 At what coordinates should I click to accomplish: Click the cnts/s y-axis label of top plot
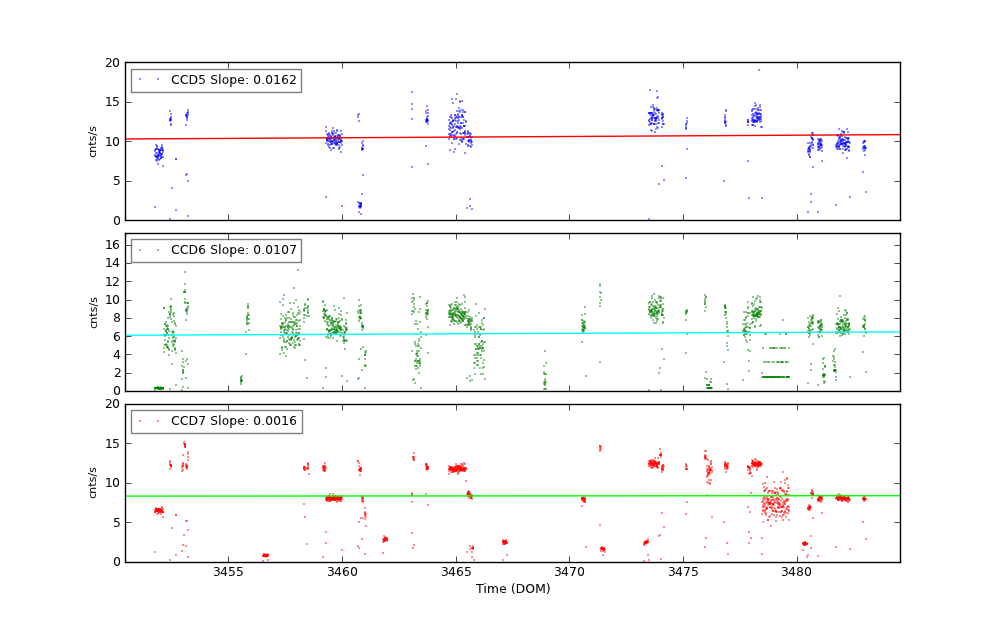tap(94, 141)
